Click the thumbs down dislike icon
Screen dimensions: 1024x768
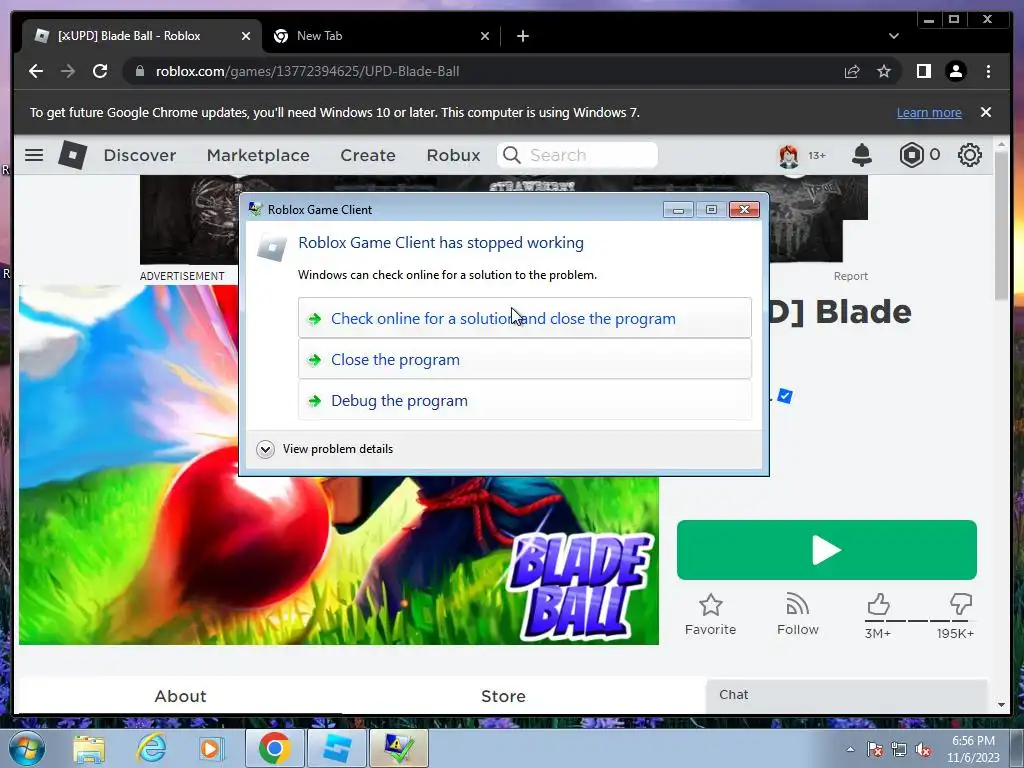coord(961,605)
